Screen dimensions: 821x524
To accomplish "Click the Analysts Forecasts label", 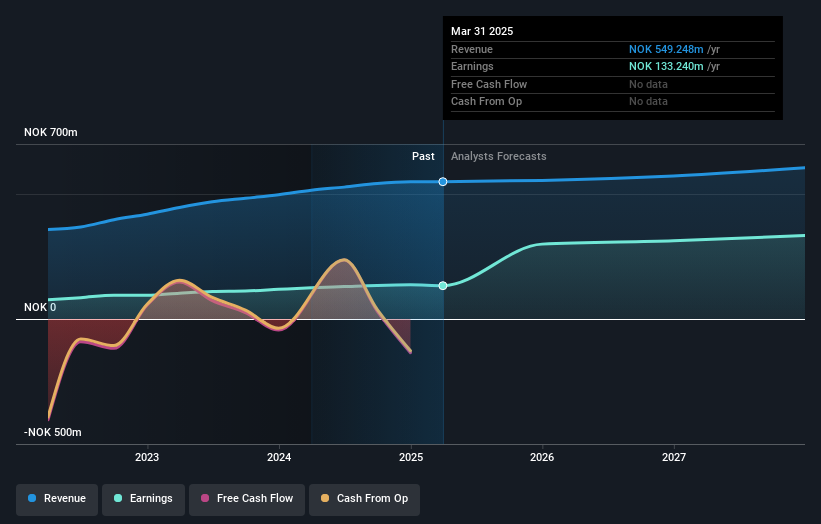I will [498, 157].
